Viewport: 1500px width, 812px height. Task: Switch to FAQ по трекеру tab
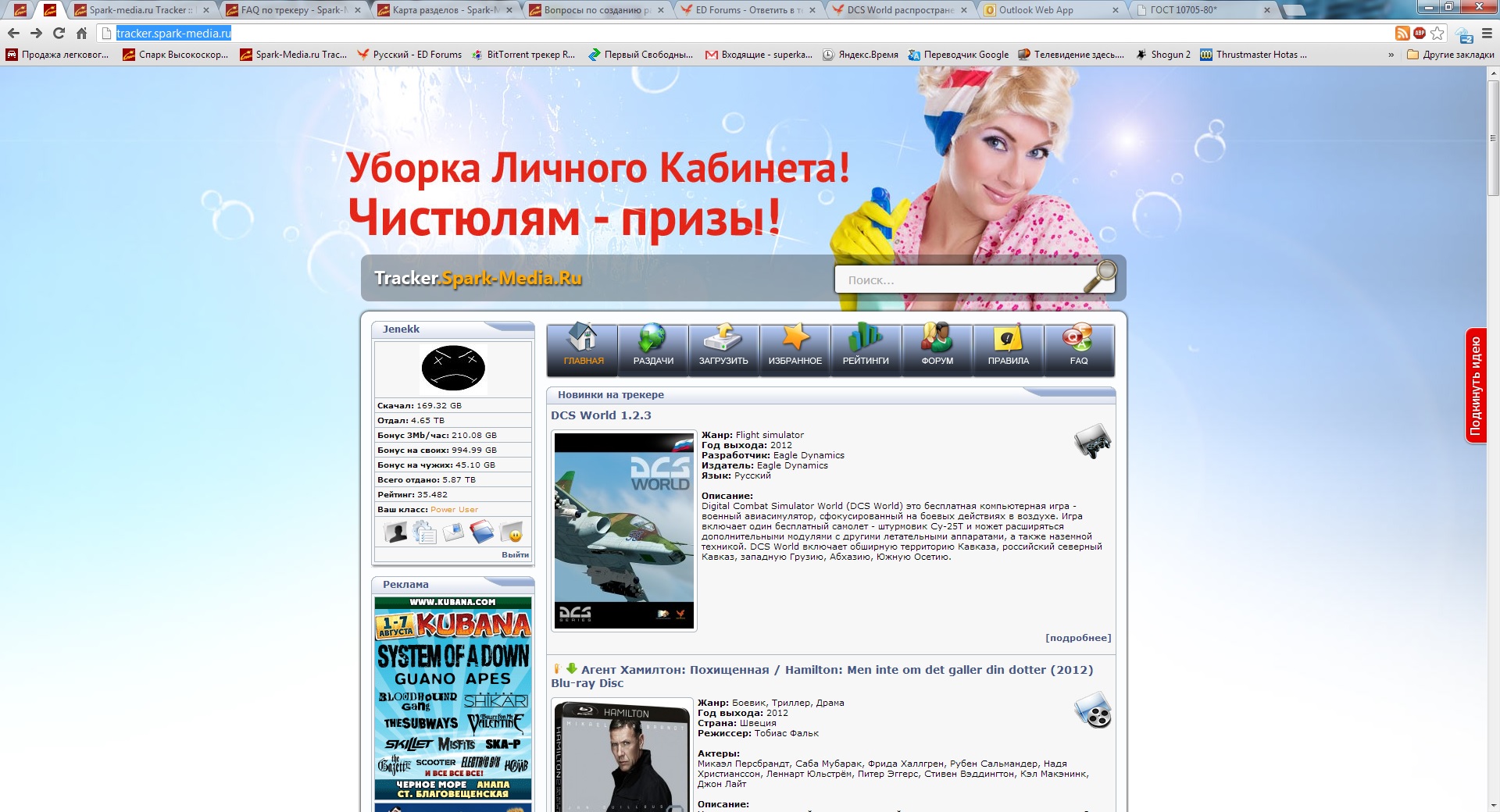tap(293, 10)
